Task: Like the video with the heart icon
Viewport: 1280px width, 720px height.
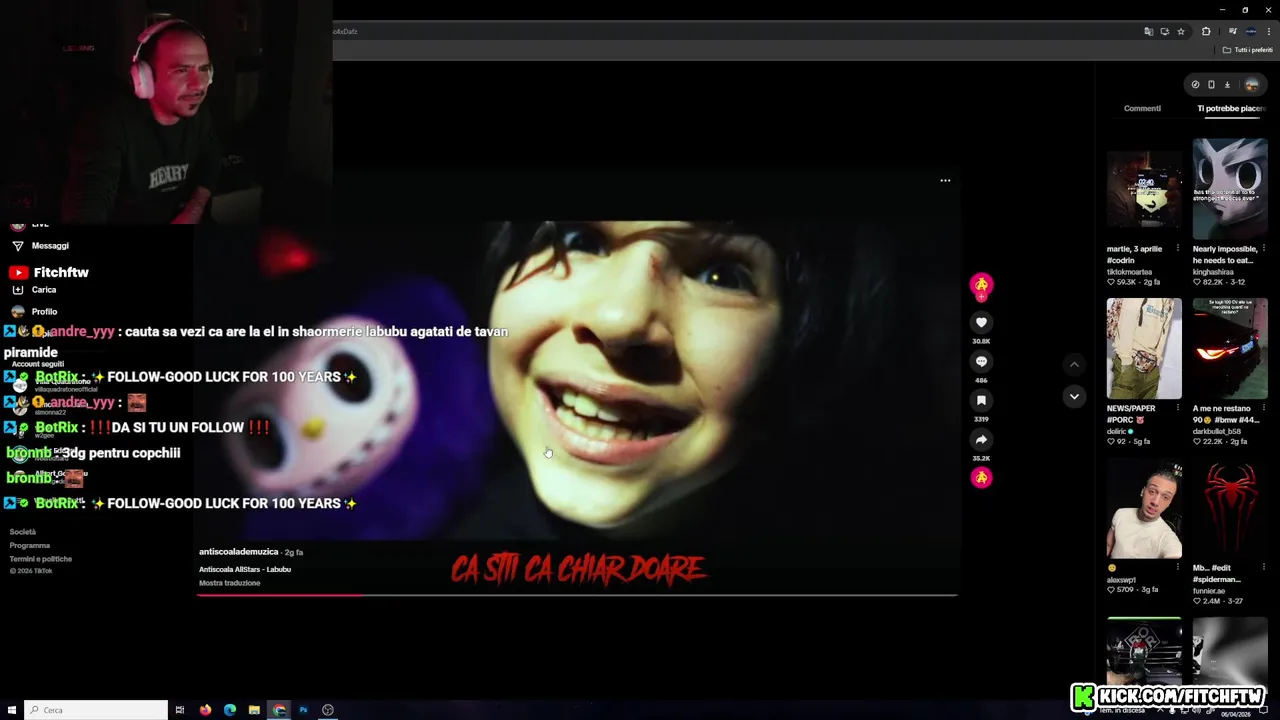Action: (981, 322)
